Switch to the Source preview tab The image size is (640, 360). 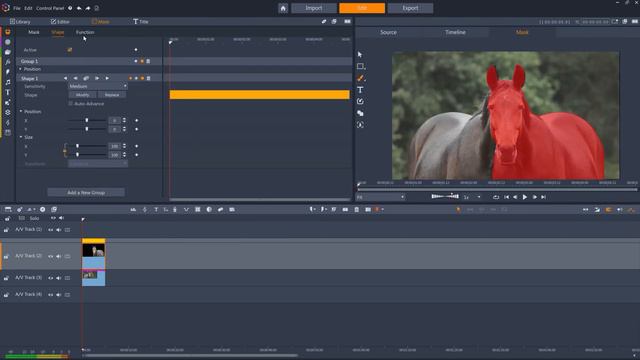388,32
